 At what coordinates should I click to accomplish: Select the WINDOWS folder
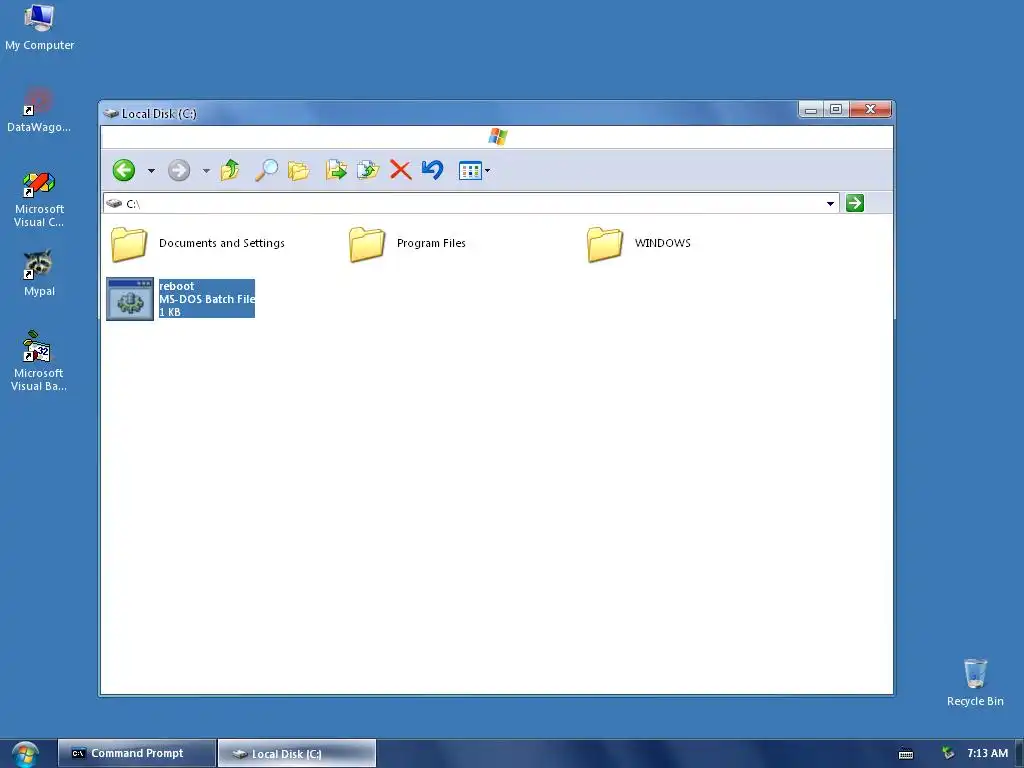[x=604, y=244]
